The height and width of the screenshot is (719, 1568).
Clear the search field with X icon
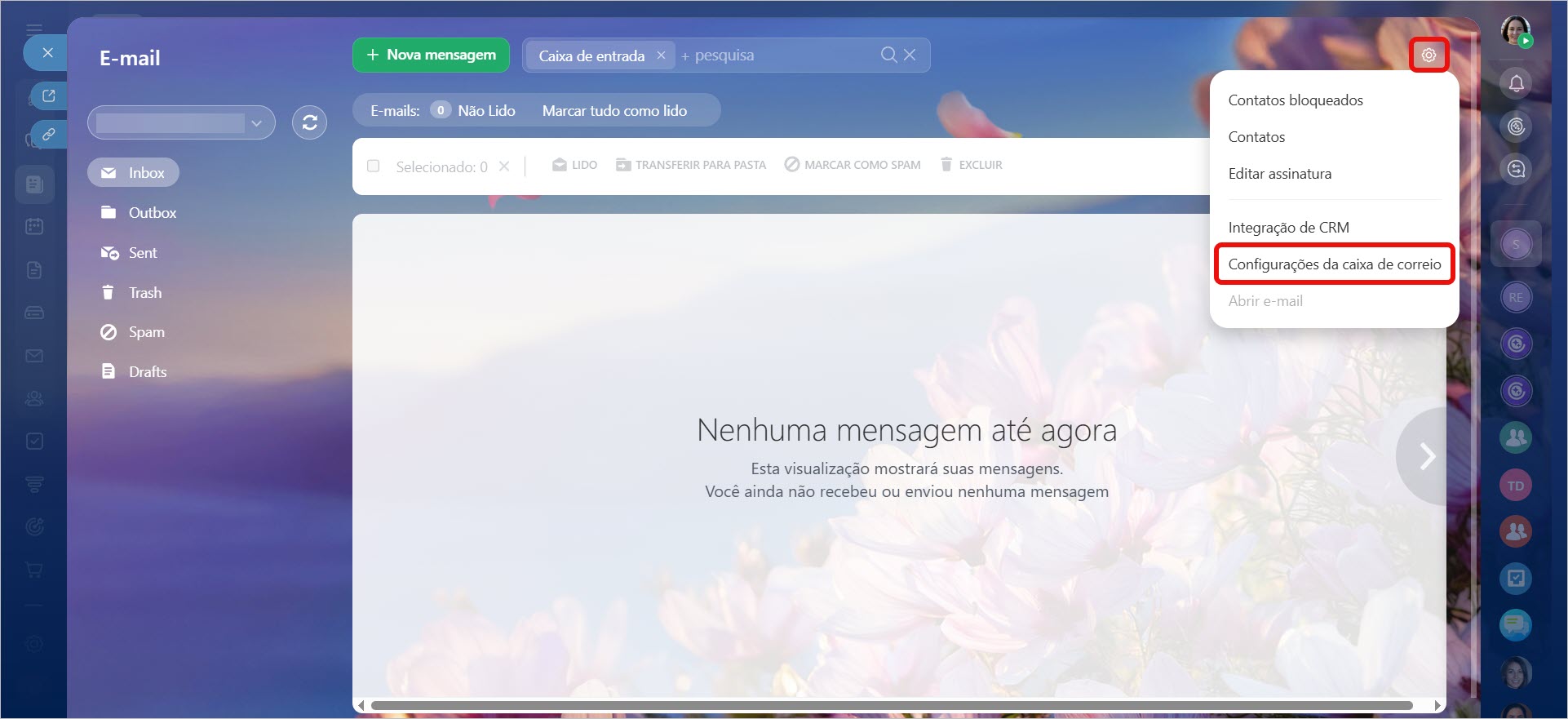pyautogui.click(x=910, y=55)
